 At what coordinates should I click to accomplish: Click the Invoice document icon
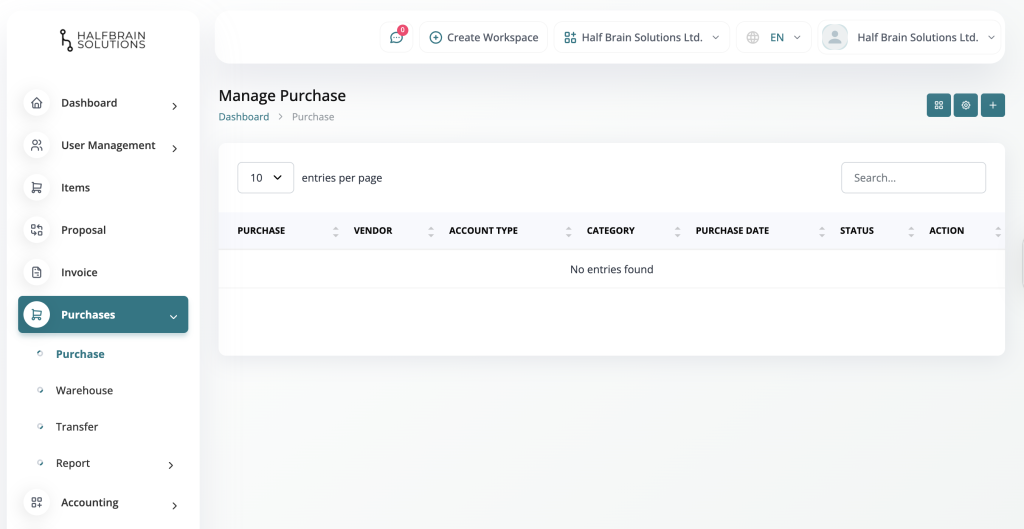click(37, 272)
